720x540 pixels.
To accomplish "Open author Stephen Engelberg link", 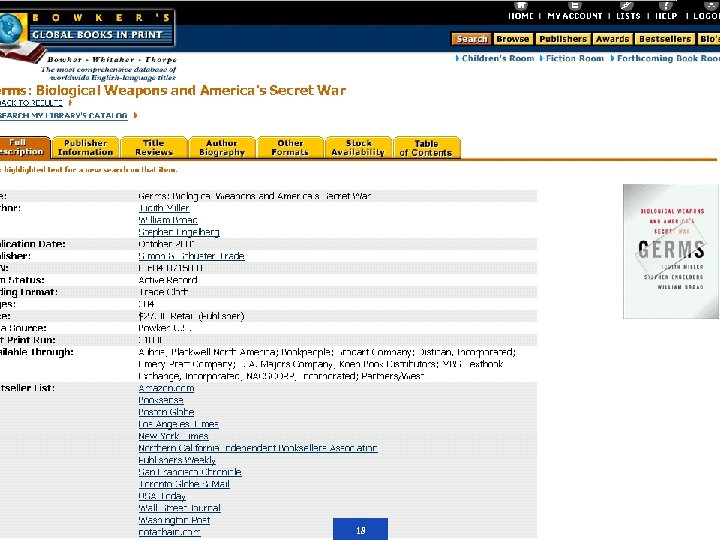I will [179, 232].
